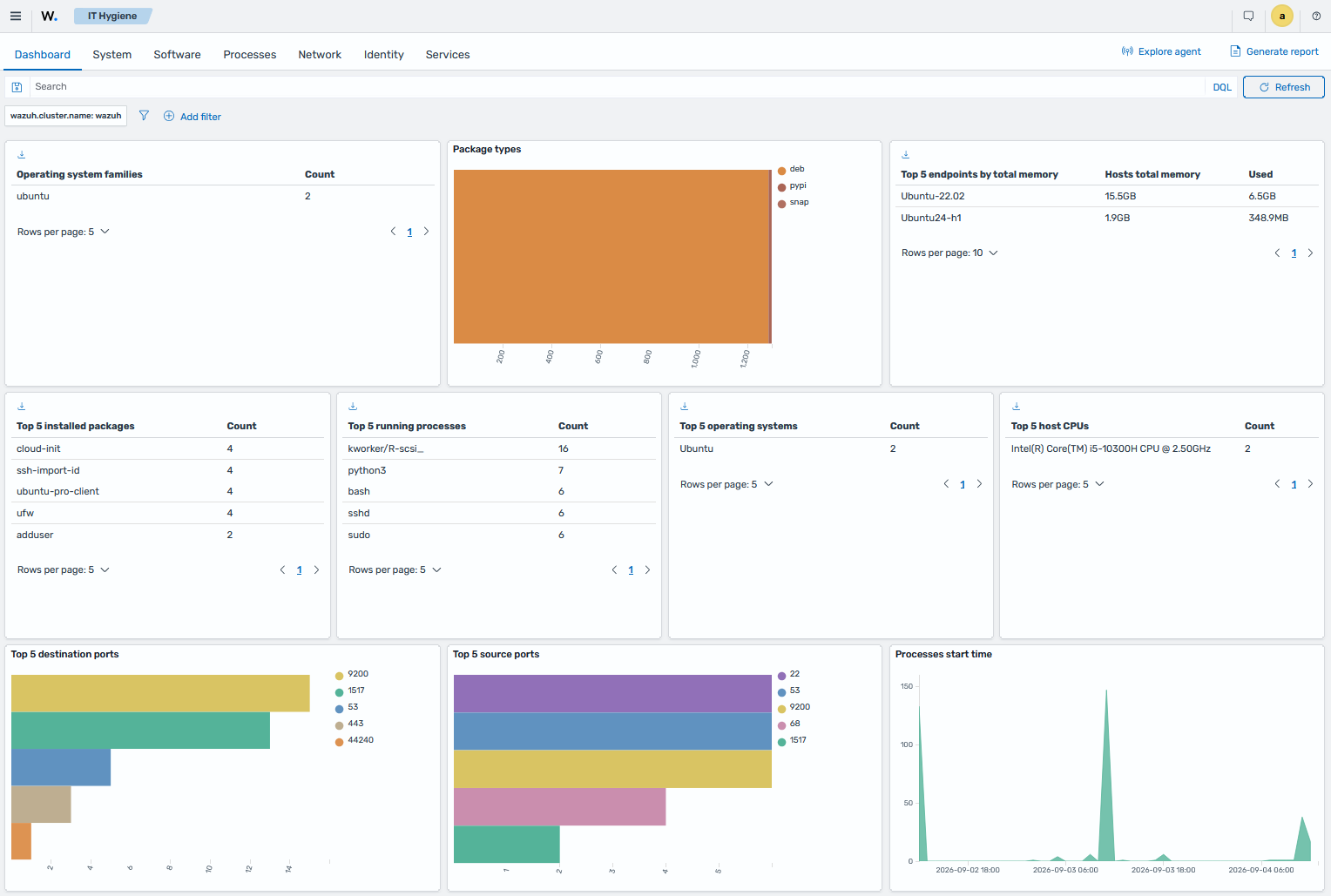1331x896 pixels.
Task: Download Top 5 host CPUs table
Action: tap(1017, 406)
